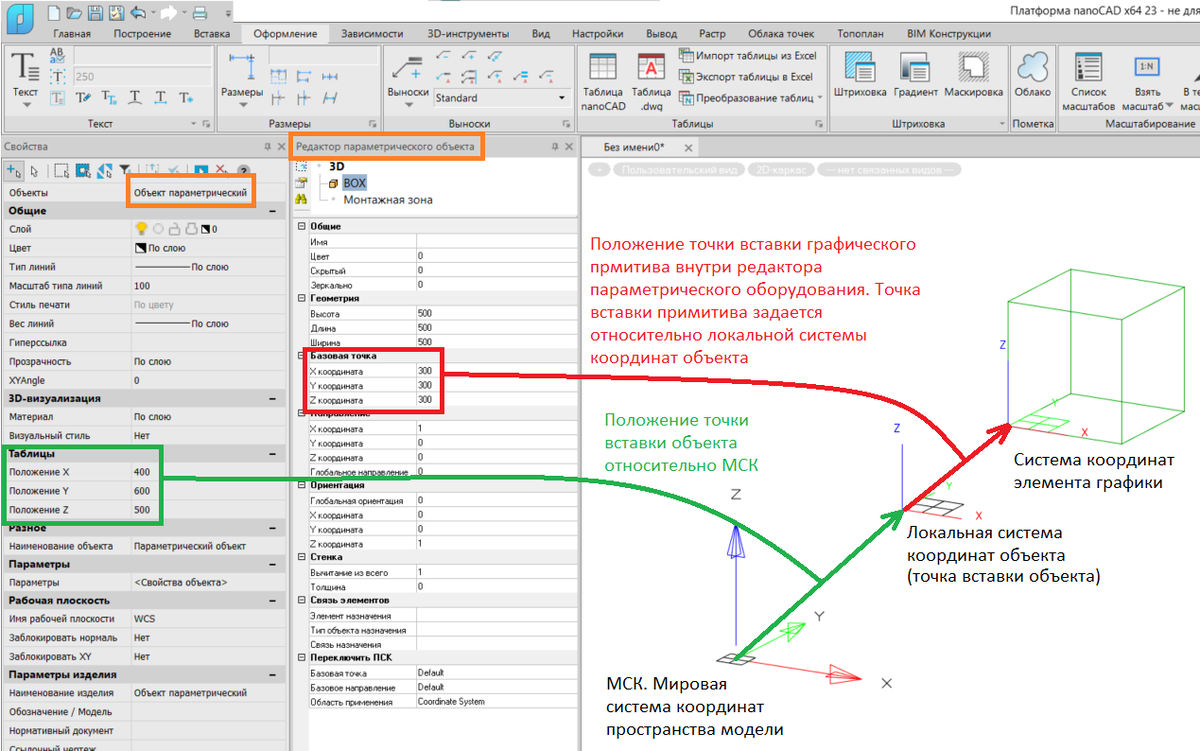Open the Преобразование таблиц dropdown
The image size is (1200, 751).
click(819, 97)
